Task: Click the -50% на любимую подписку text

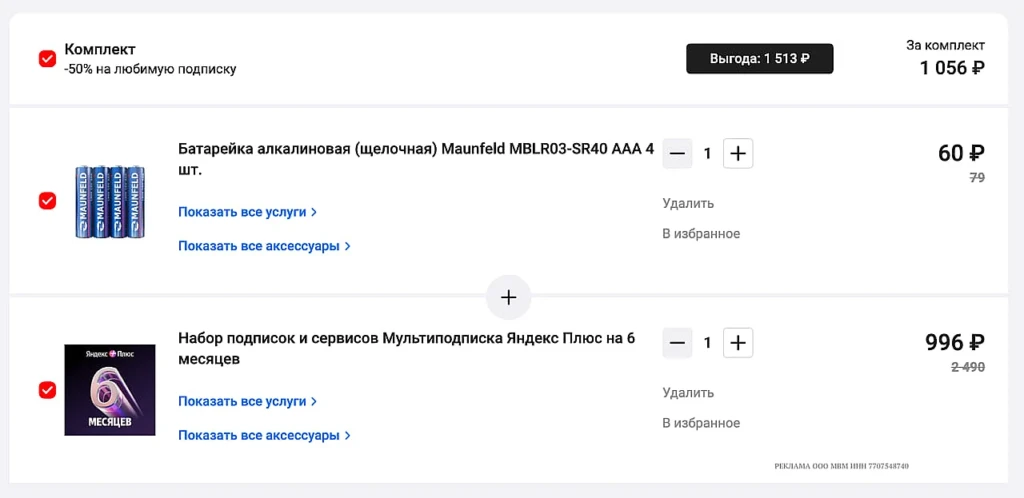Action: pyautogui.click(x=150, y=69)
